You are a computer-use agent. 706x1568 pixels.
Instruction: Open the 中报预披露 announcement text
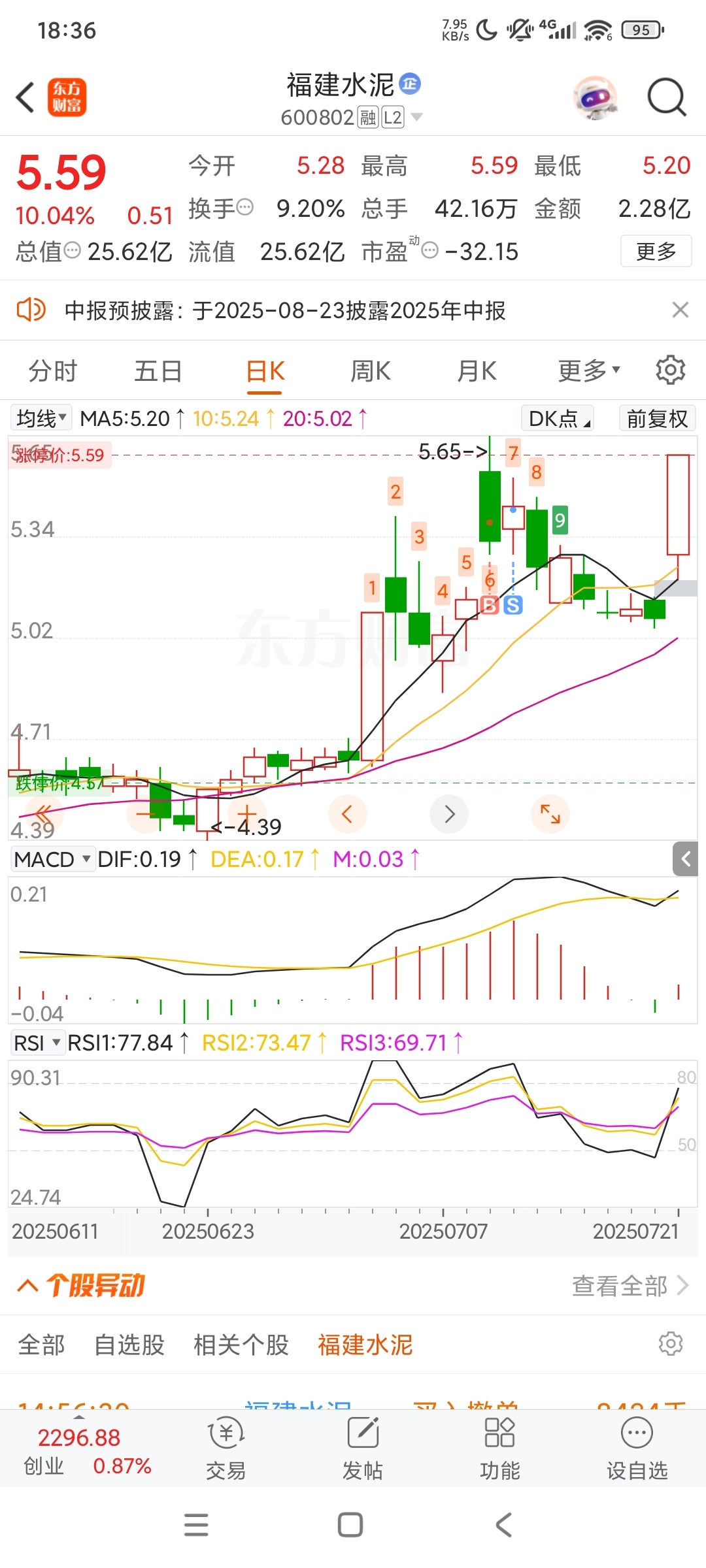[x=285, y=310]
